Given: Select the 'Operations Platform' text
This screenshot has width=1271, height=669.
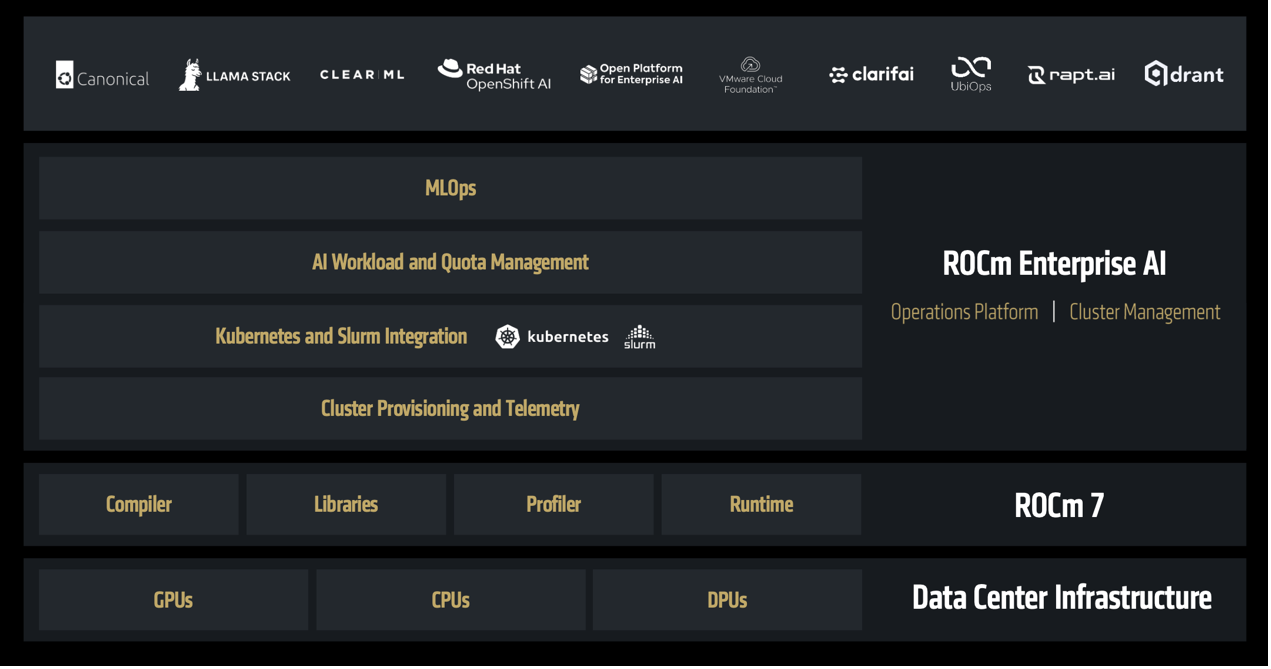Looking at the screenshot, I should 964,312.
